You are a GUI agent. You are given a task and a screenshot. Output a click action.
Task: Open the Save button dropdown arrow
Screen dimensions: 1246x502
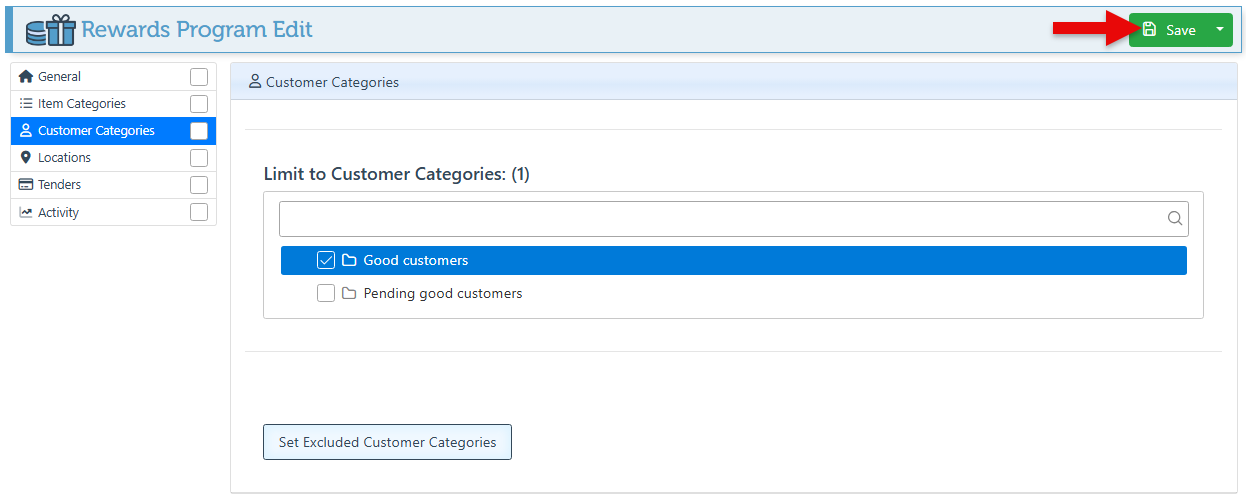(1220, 30)
